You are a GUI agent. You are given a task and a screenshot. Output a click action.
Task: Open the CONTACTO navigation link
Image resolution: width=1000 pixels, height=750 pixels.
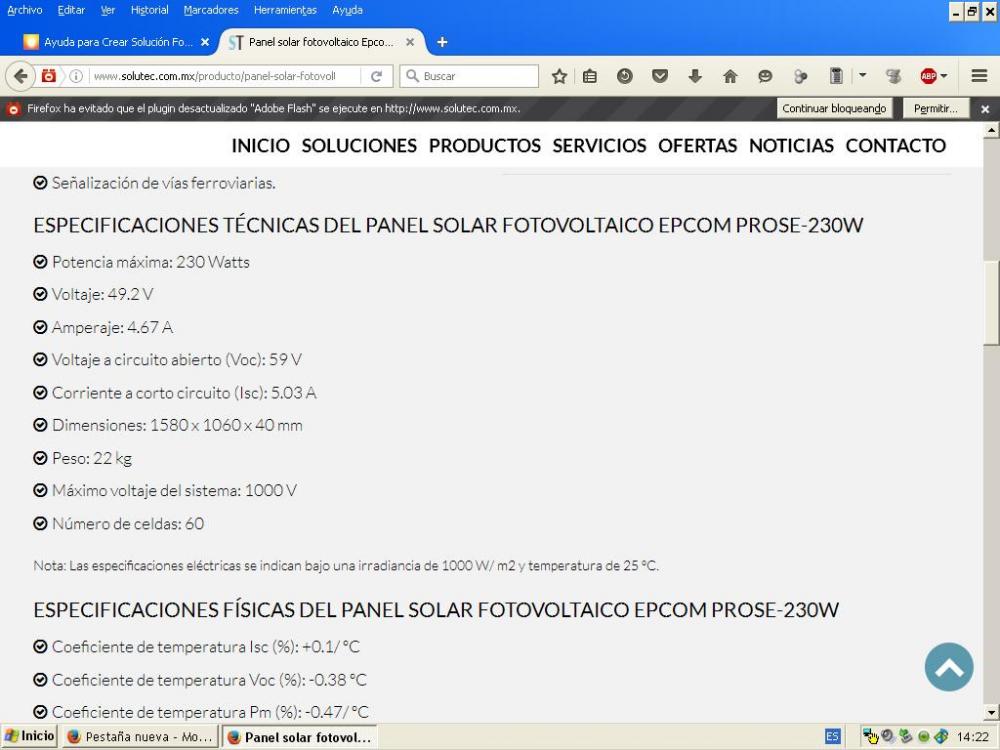[895, 145]
